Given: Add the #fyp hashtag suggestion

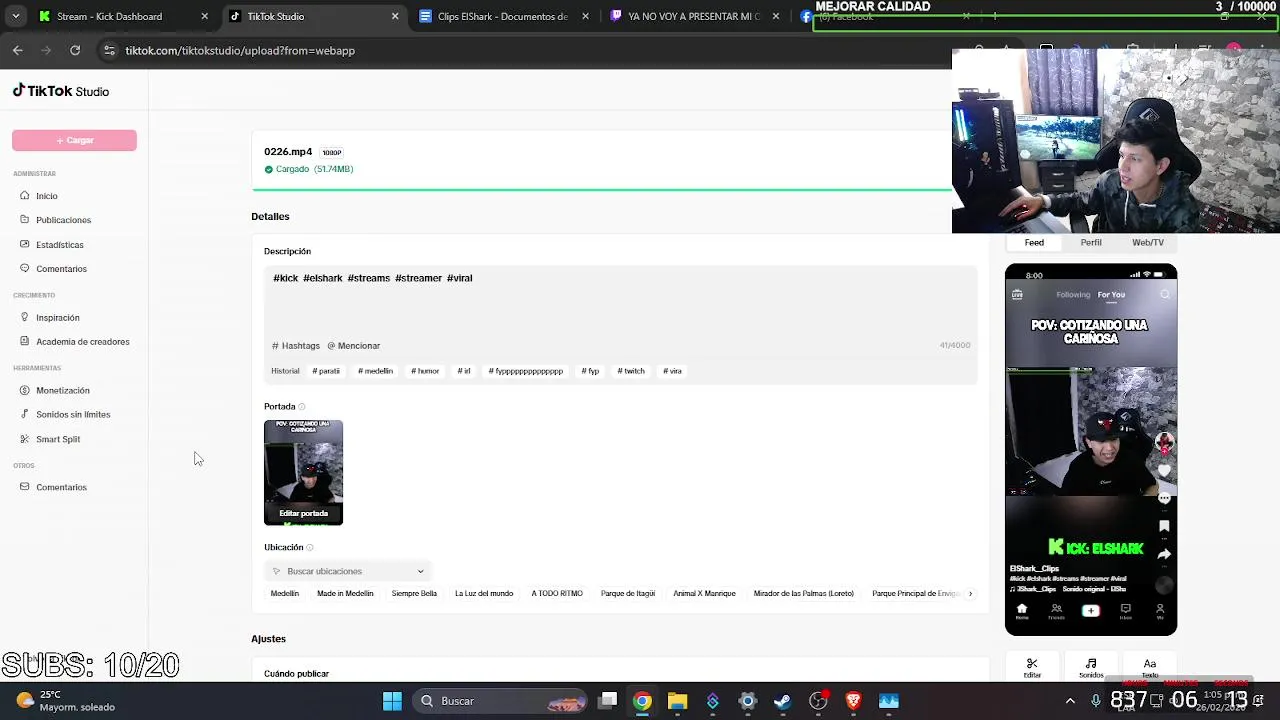Looking at the screenshot, I should 590,371.
